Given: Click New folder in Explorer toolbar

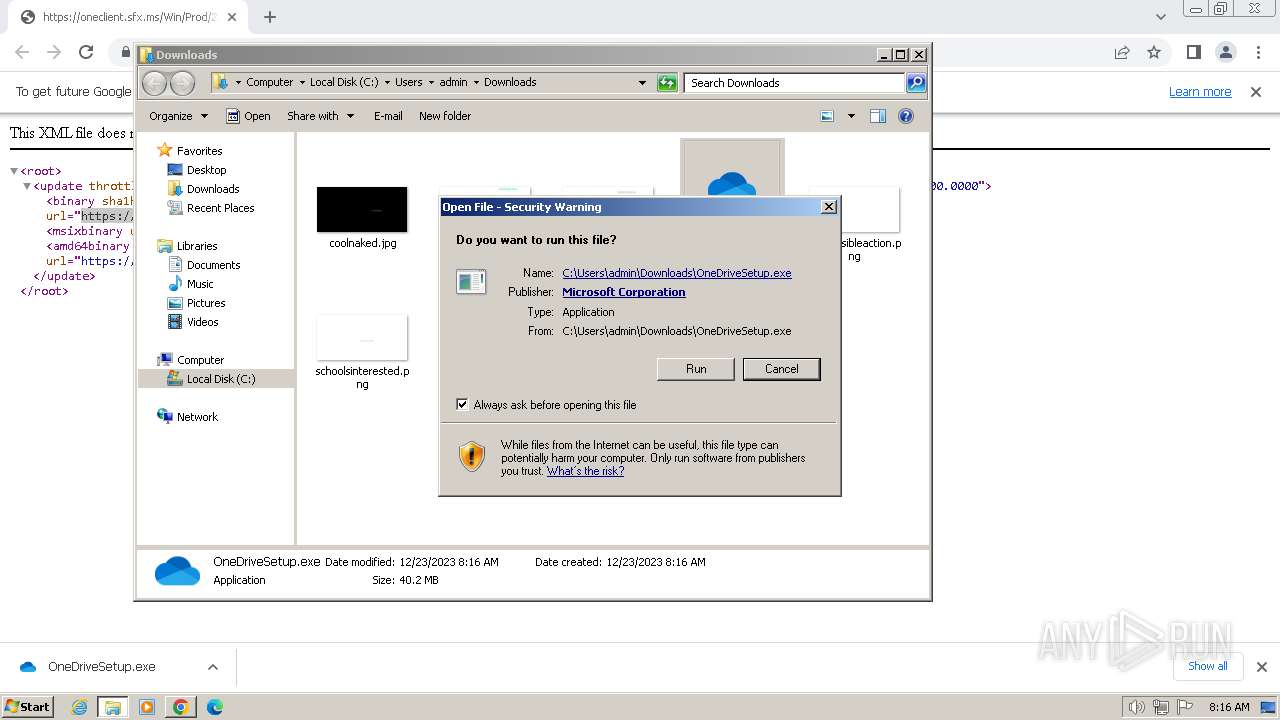Looking at the screenshot, I should click(x=445, y=116).
